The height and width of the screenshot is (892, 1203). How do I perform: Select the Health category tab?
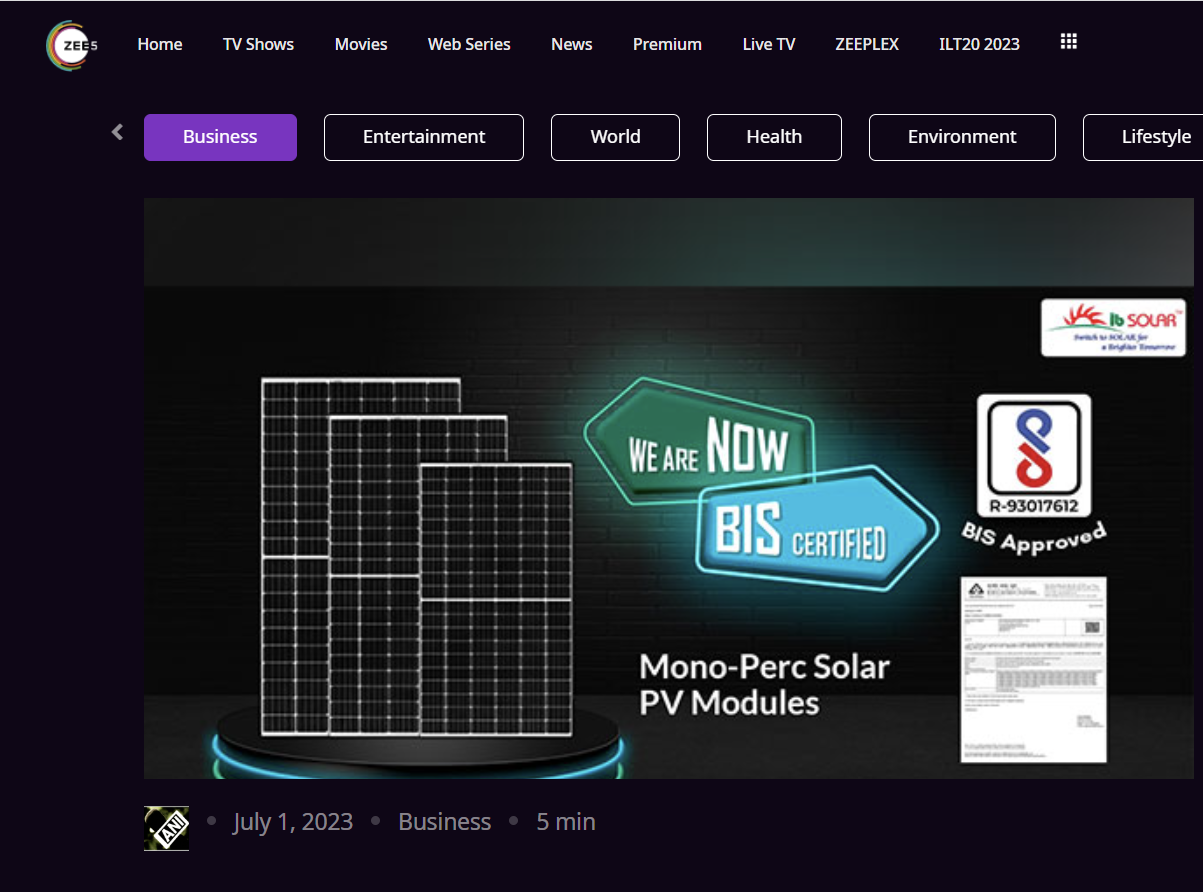[774, 137]
